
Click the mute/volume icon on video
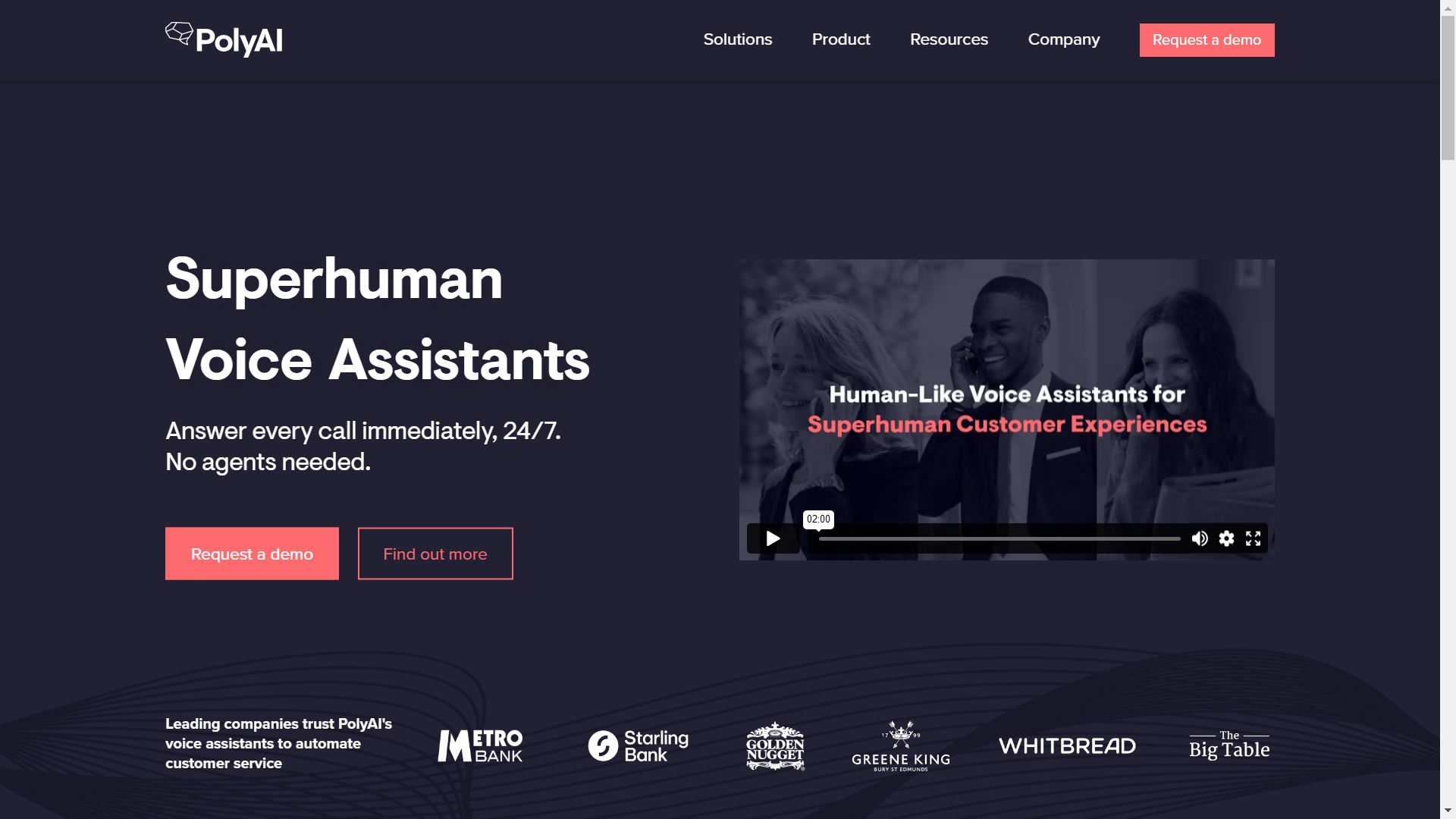pyautogui.click(x=1199, y=538)
